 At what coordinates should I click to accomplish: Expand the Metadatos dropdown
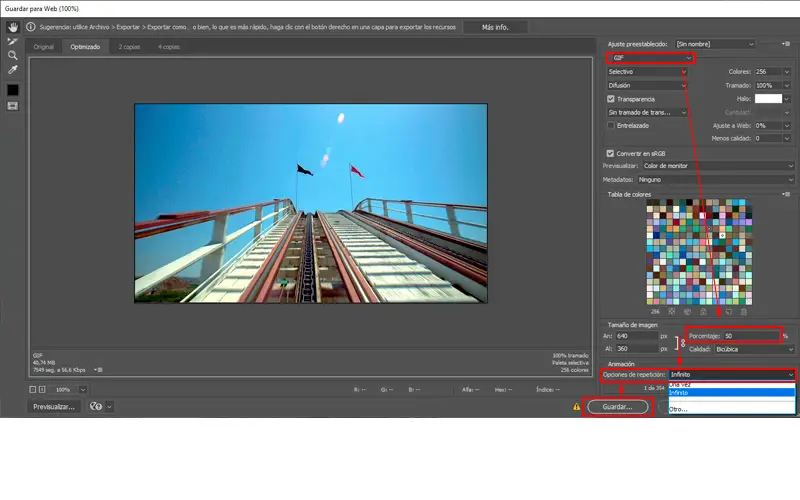[x=717, y=178]
